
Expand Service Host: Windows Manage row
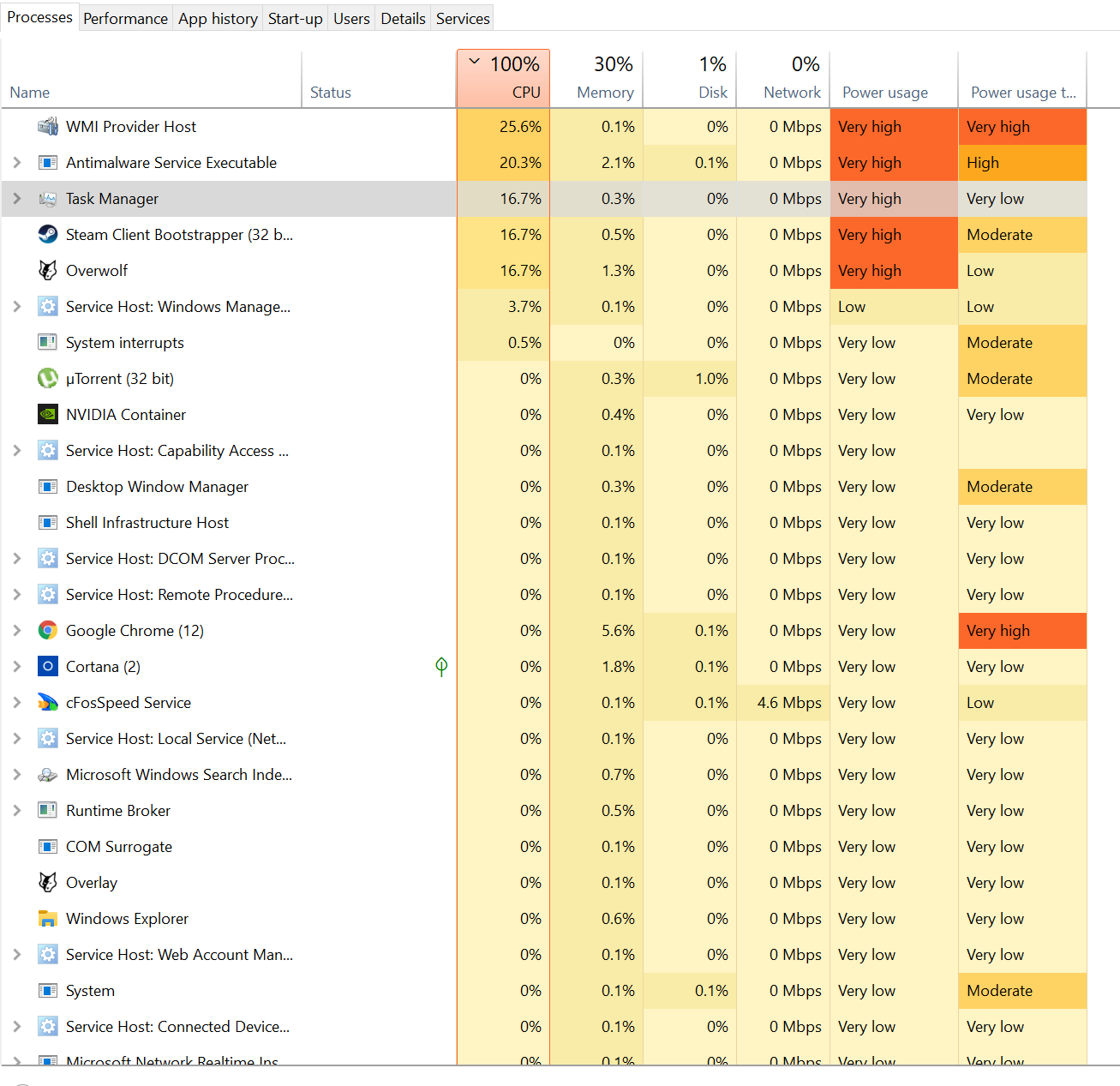click(16, 307)
